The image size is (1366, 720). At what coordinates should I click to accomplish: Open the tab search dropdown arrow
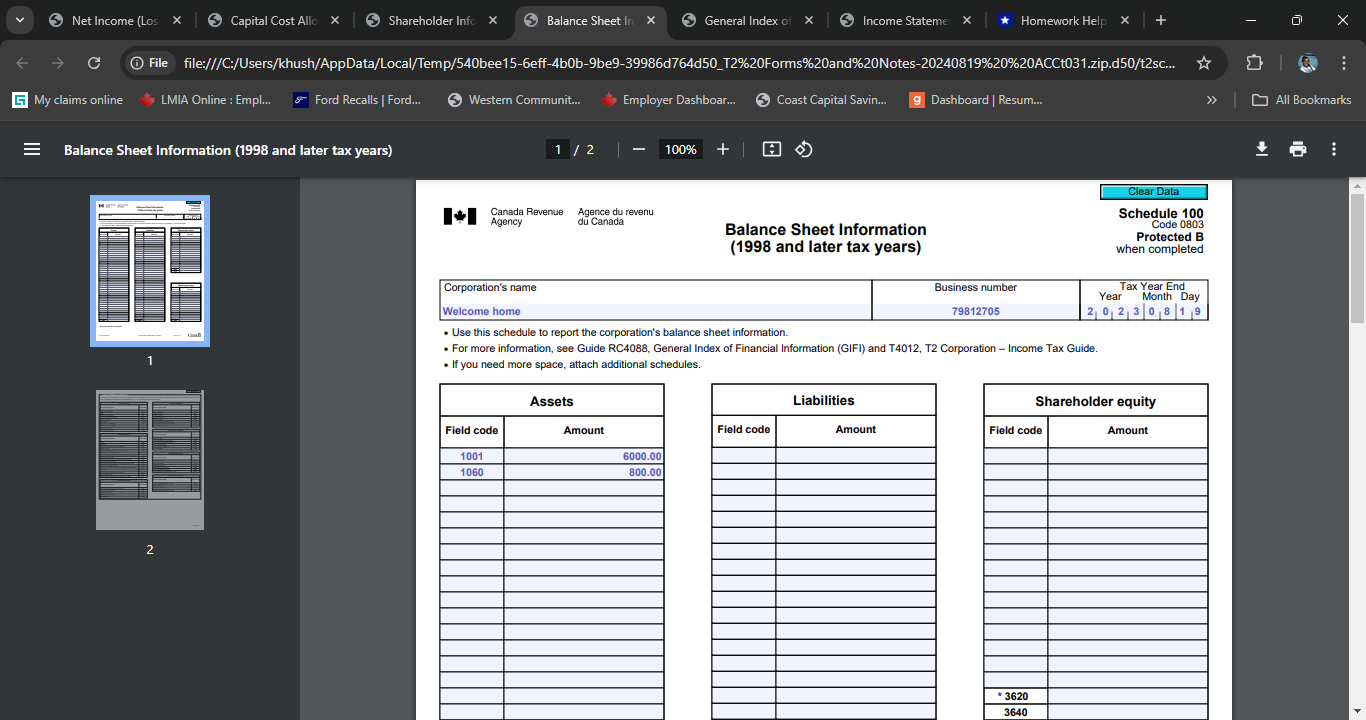click(19, 20)
